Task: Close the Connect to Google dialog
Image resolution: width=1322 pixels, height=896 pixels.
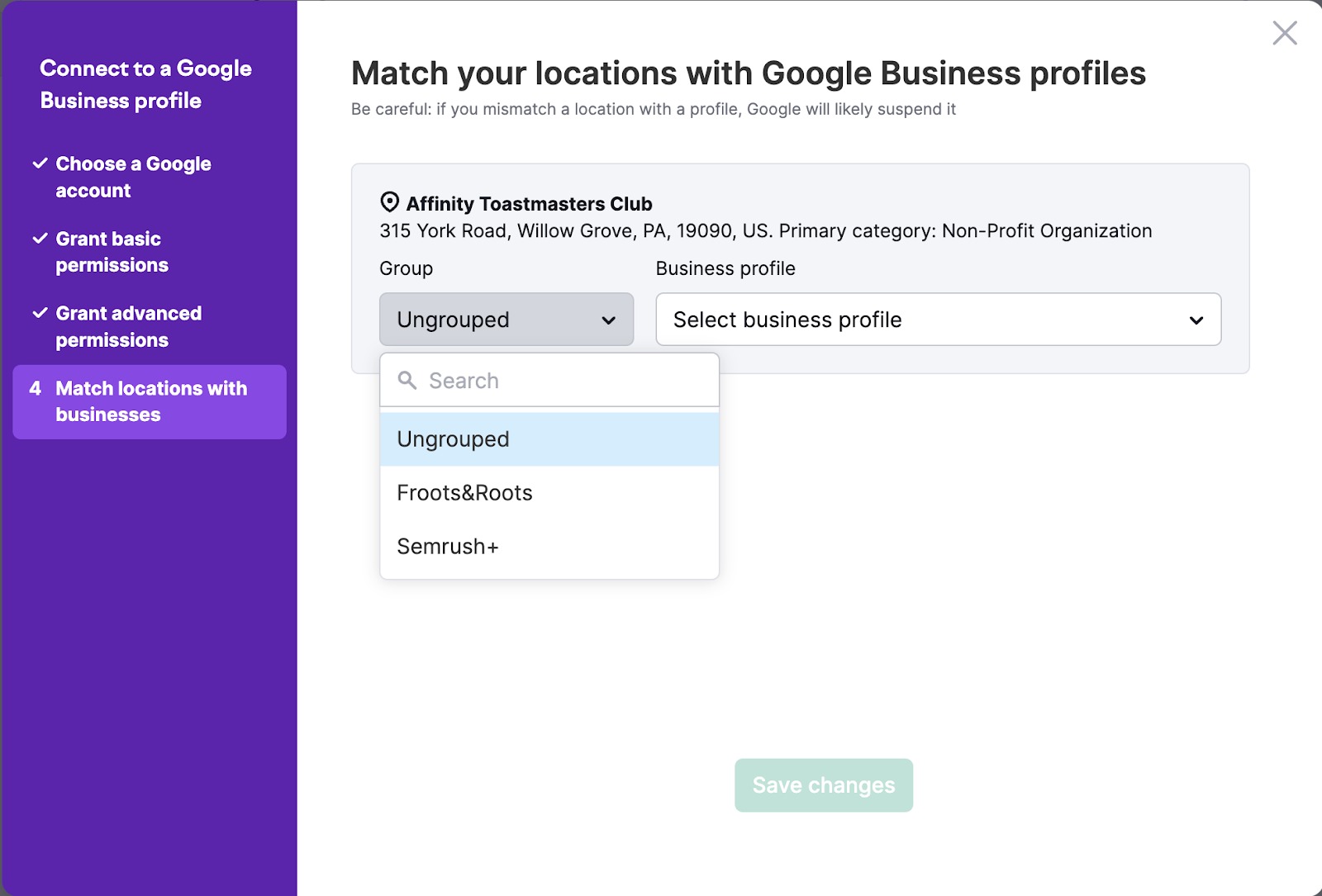Action: click(x=1285, y=33)
